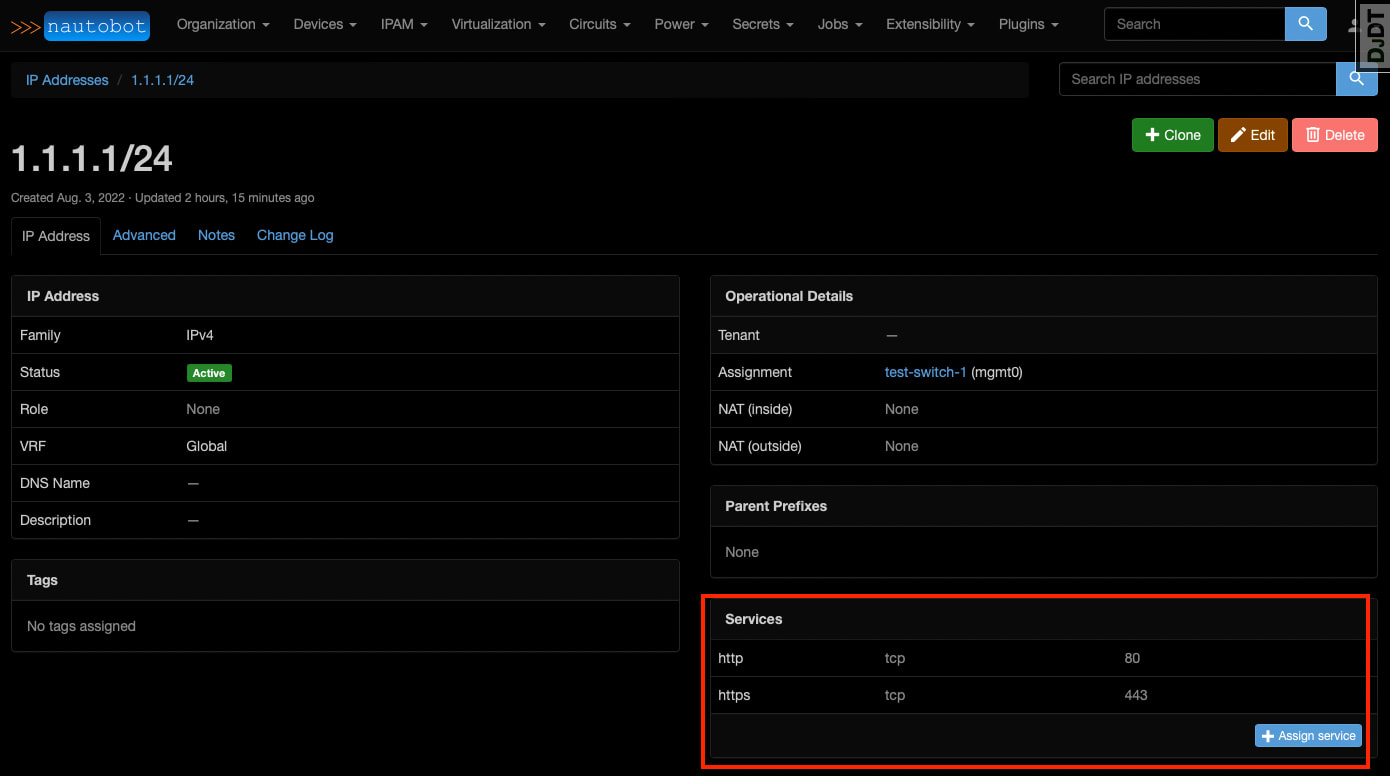Open the test-switch-1 assignment link

926,372
